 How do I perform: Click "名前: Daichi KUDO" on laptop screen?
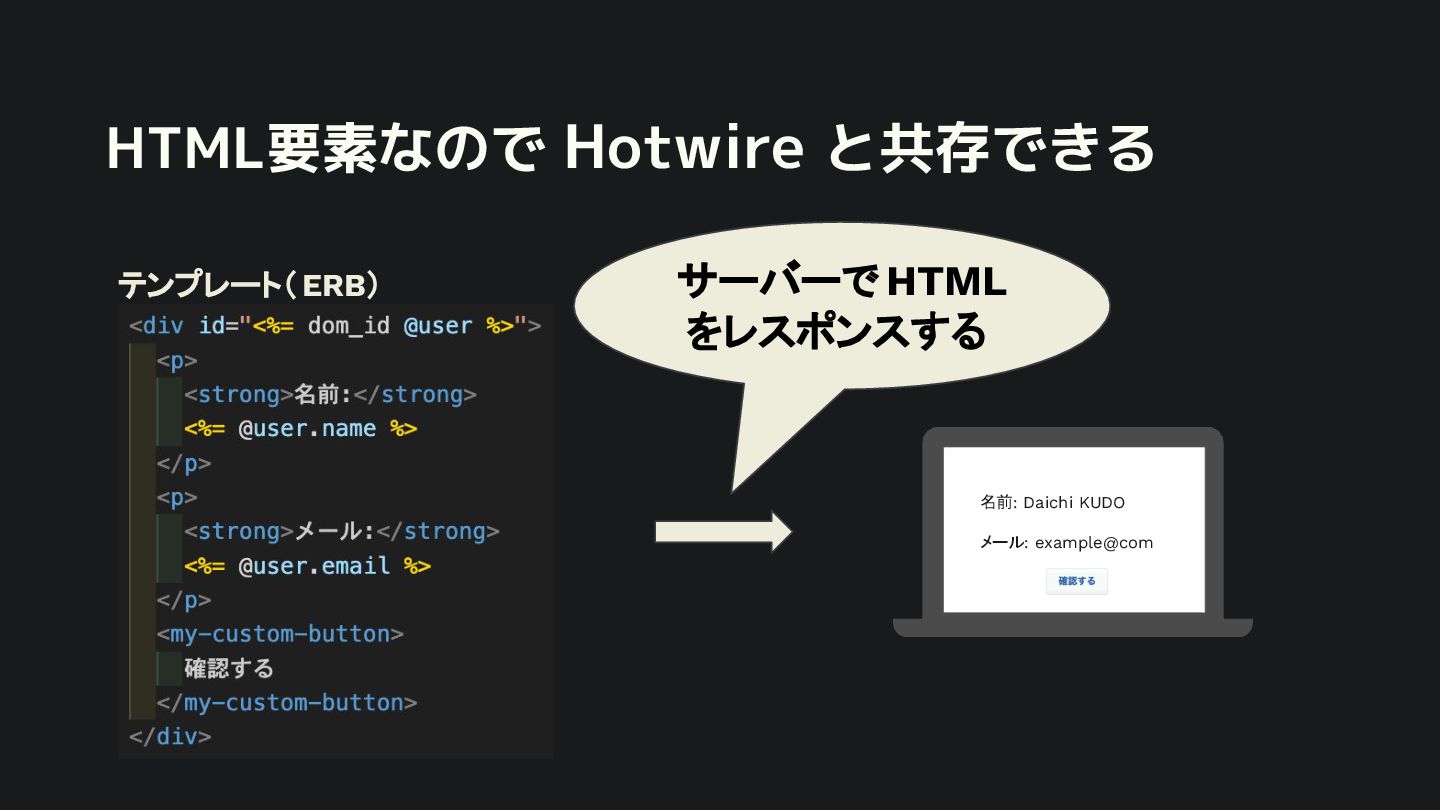[x=1052, y=503]
